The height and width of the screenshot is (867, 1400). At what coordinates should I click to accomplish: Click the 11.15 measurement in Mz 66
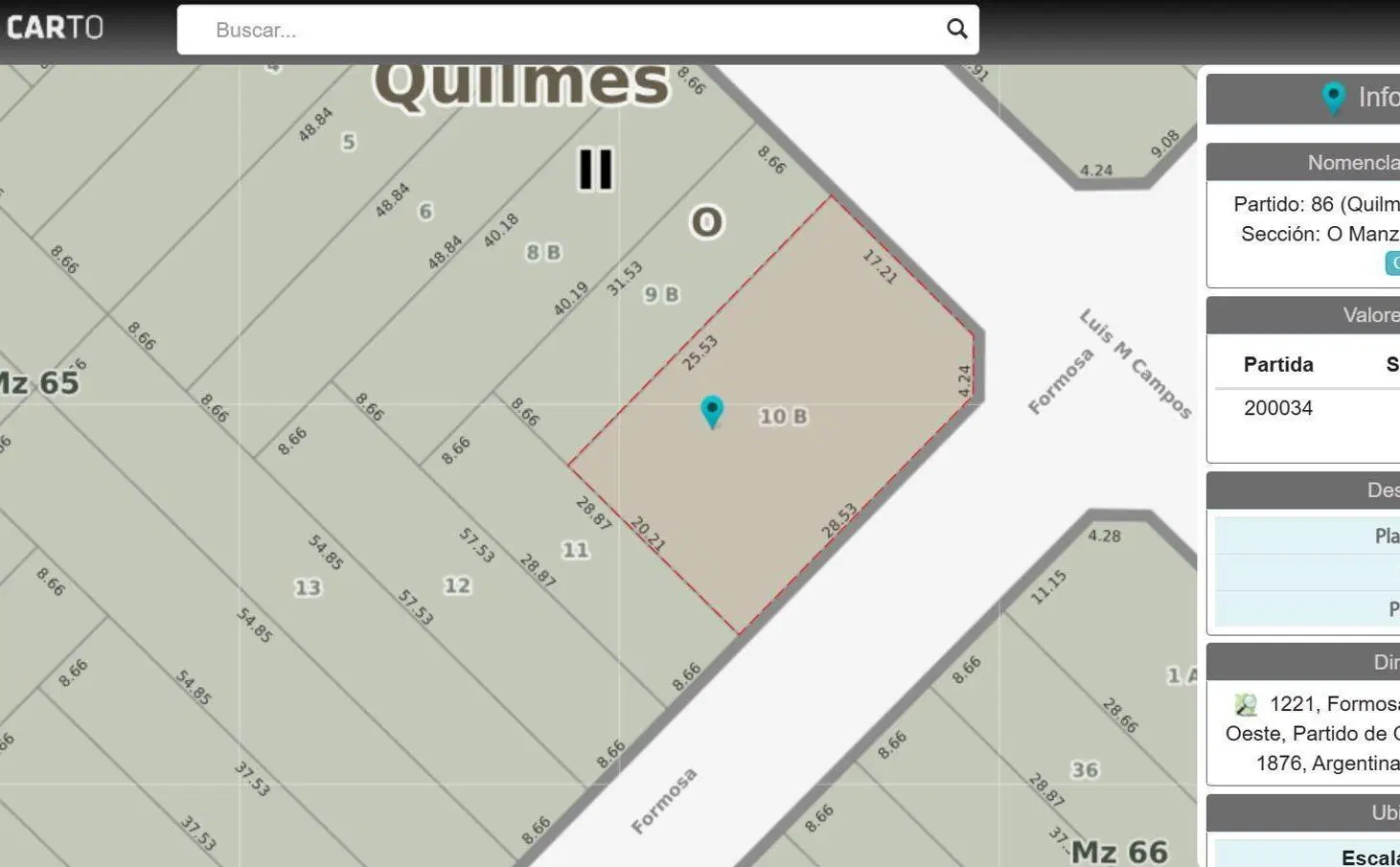click(x=1048, y=587)
